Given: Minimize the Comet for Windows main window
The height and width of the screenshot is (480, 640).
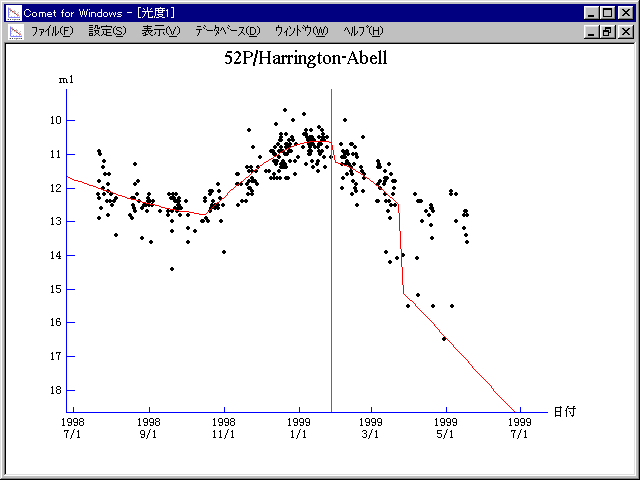Looking at the screenshot, I should (591, 13).
